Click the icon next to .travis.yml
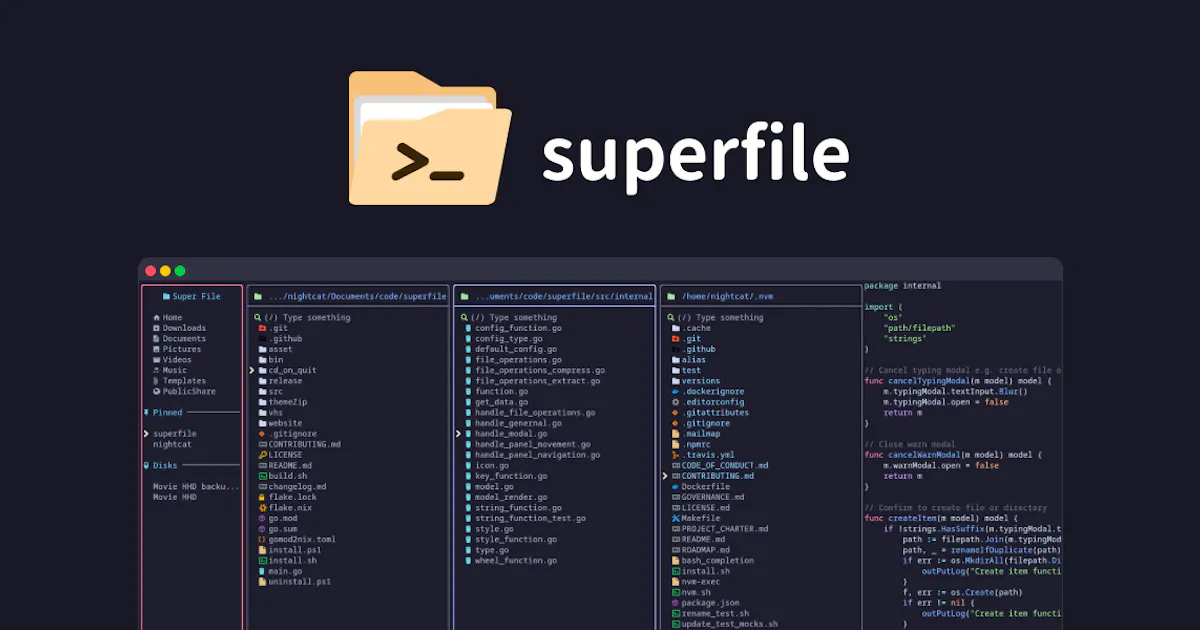Image resolution: width=1200 pixels, height=630 pixels. coord(676,455)
